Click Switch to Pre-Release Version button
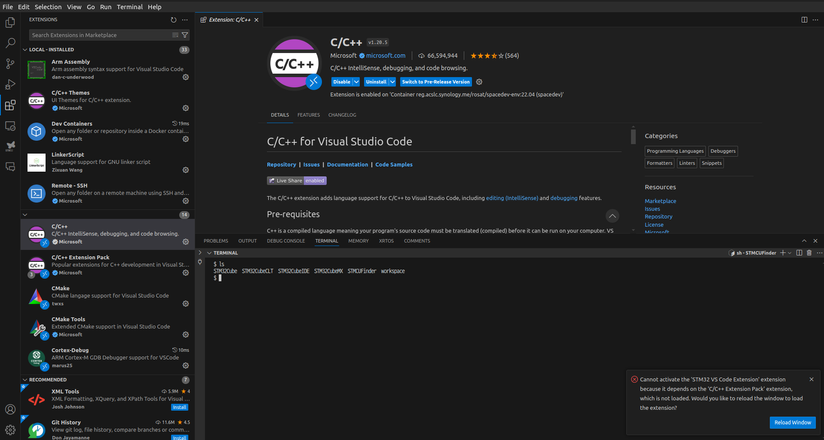824x440 pixels. [x=436, y=82]
